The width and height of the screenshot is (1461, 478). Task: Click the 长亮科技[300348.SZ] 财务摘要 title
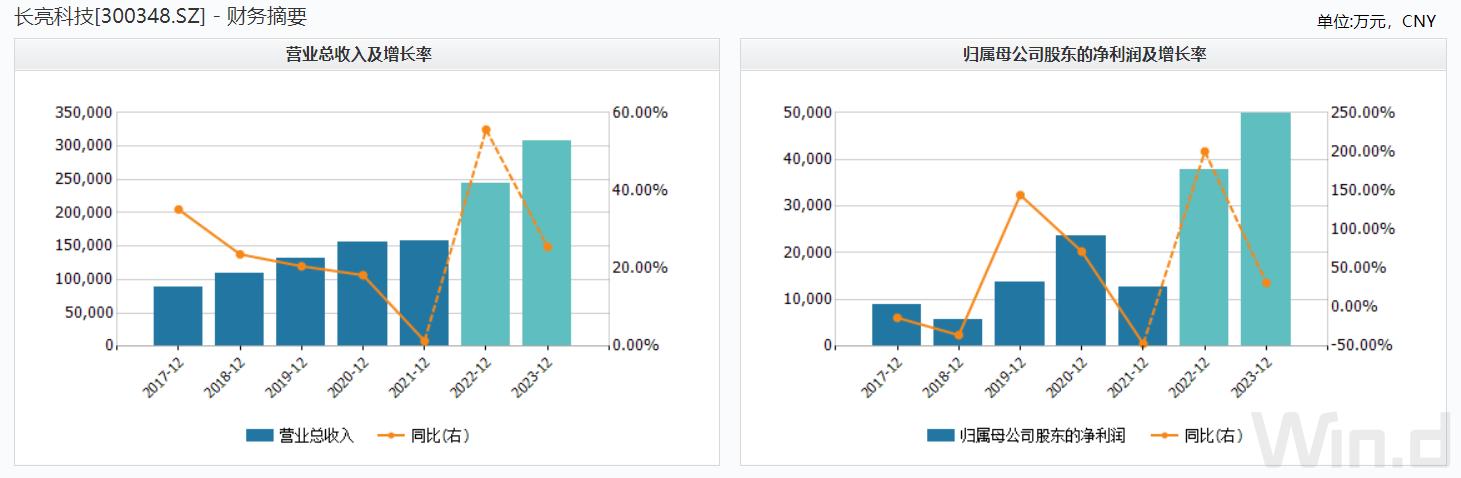[161, 15]
